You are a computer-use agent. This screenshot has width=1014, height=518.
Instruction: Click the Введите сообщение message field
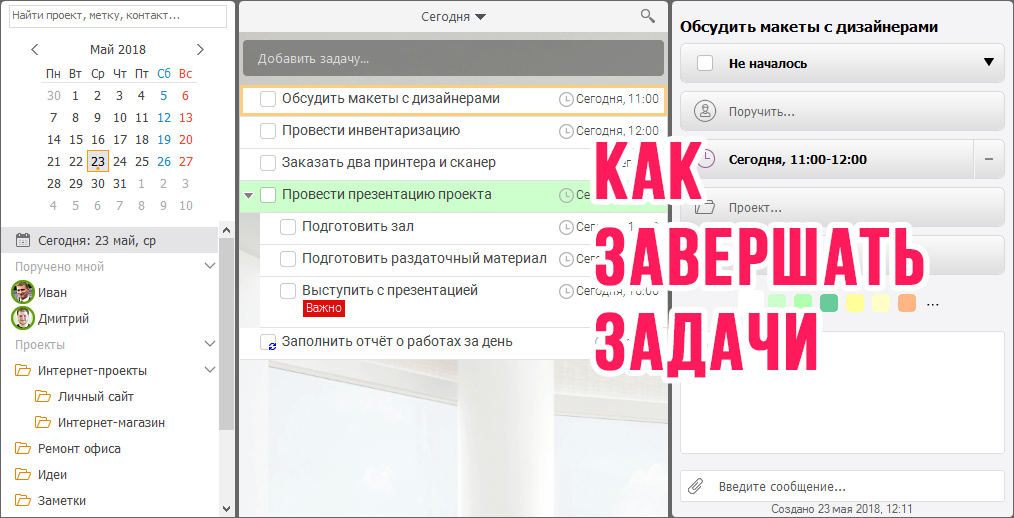coord(842,486)
